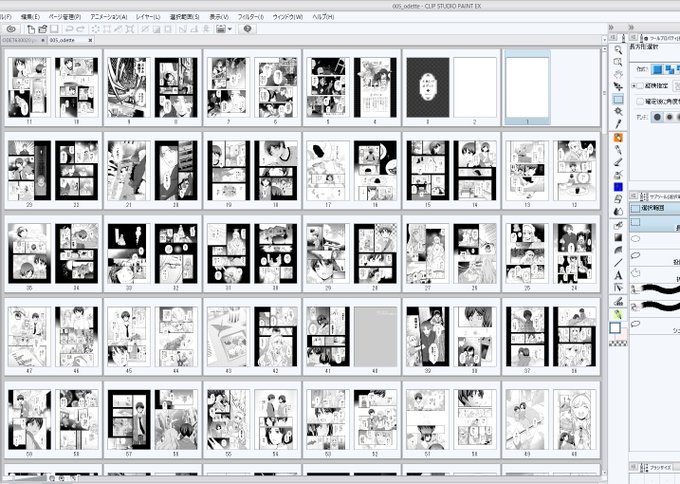The image size is (680, 484).
Task: Select the Pencil tool
Action: coord(618,150)
